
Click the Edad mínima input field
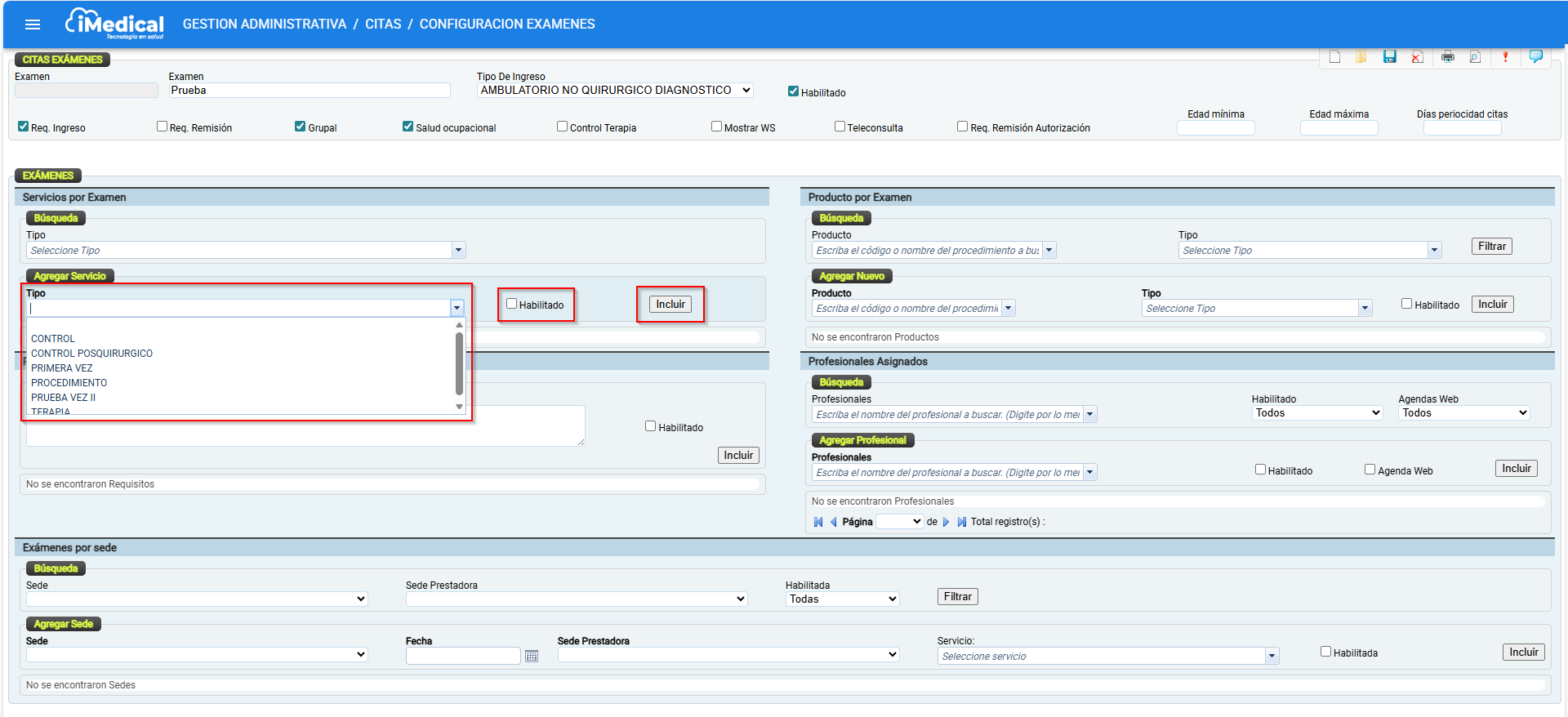coord(1215,128)
